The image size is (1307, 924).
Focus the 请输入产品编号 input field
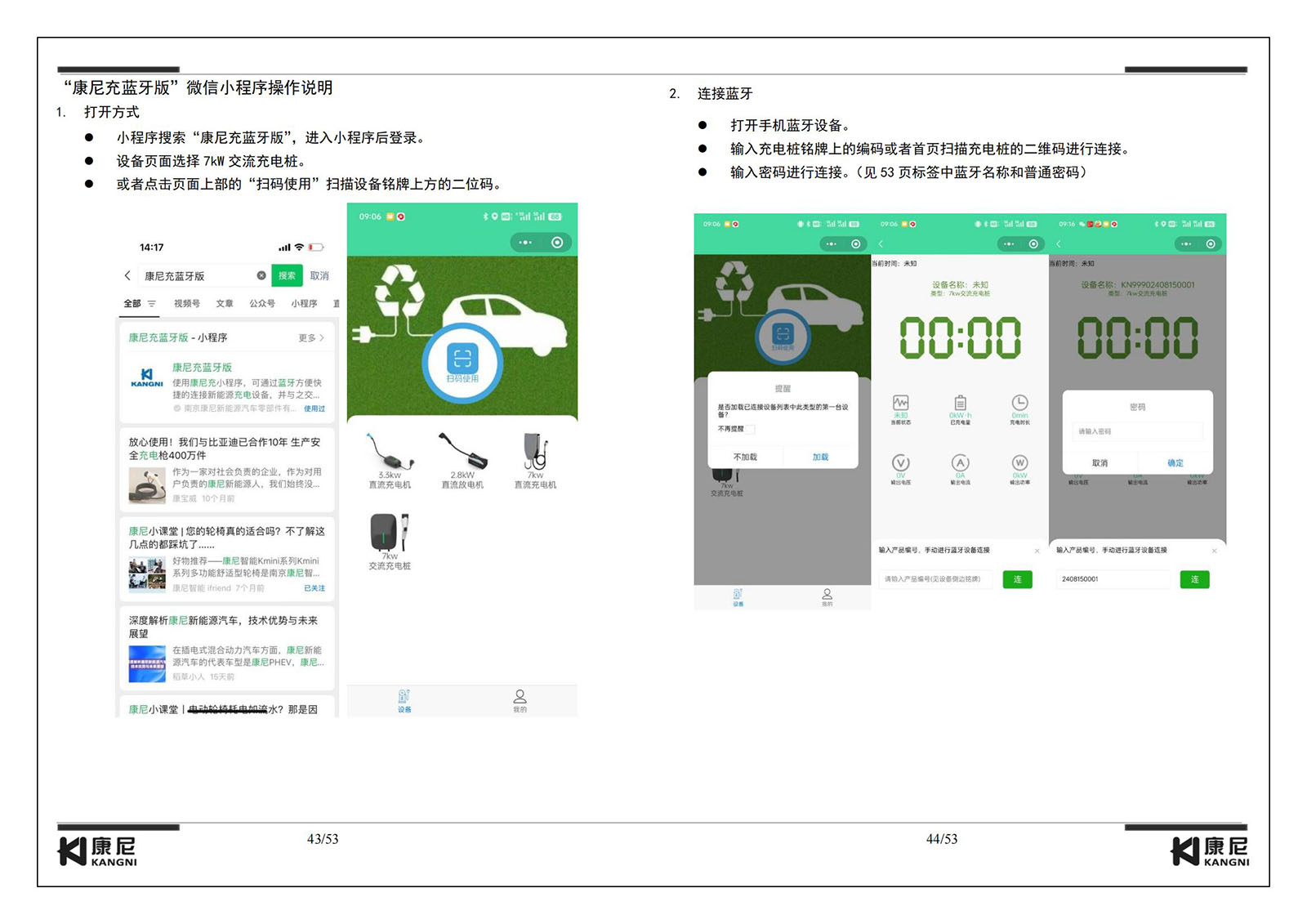(936, 579)
